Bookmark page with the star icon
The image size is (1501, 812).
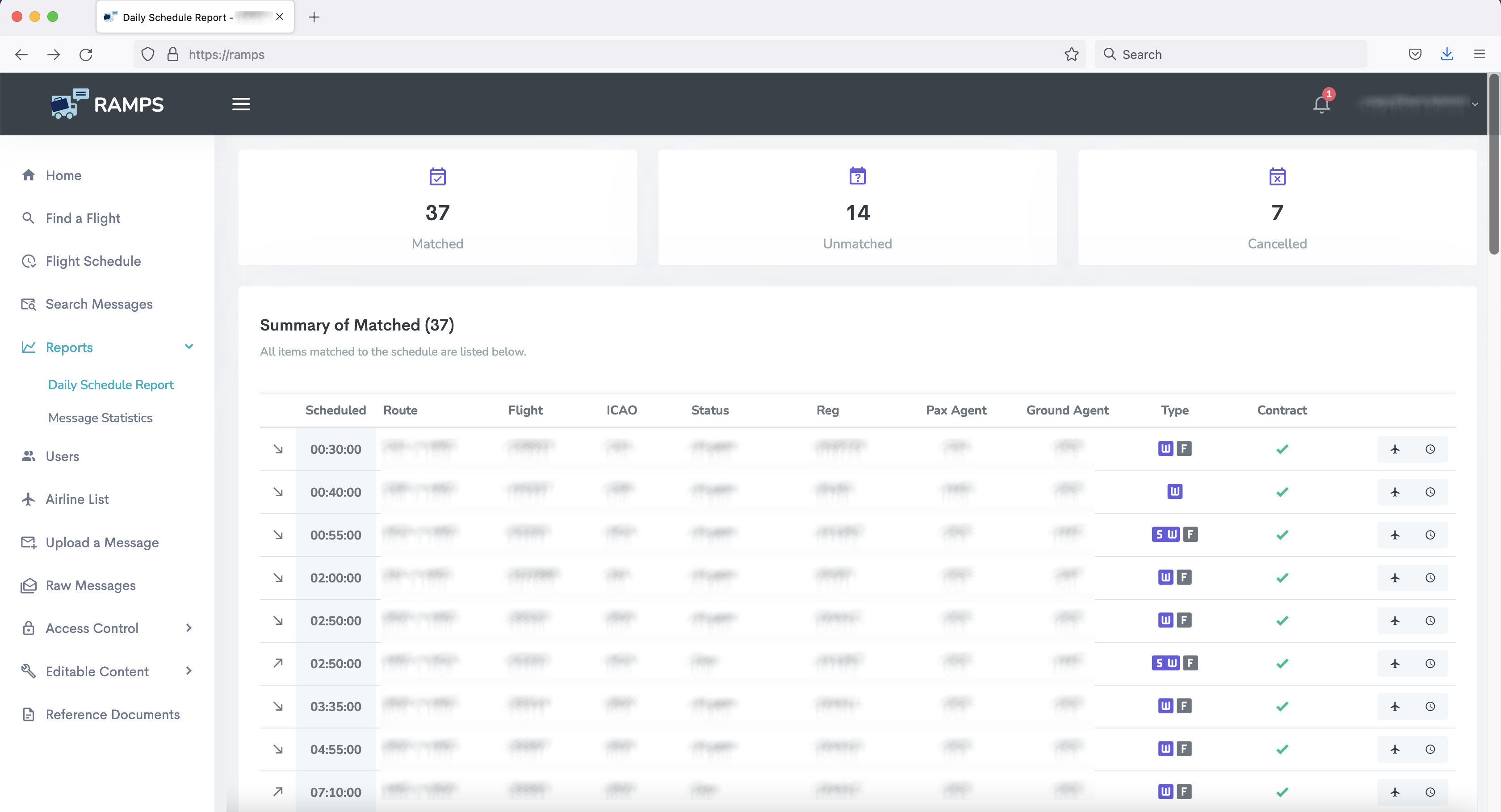[1071, 55]
